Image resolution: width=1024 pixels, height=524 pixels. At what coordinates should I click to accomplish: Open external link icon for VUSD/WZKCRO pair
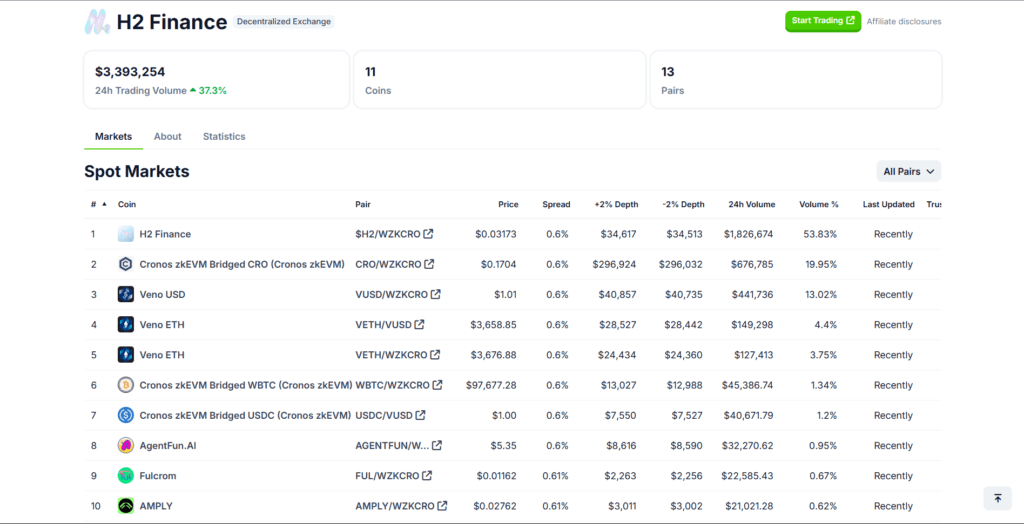(x=436, y=295)
